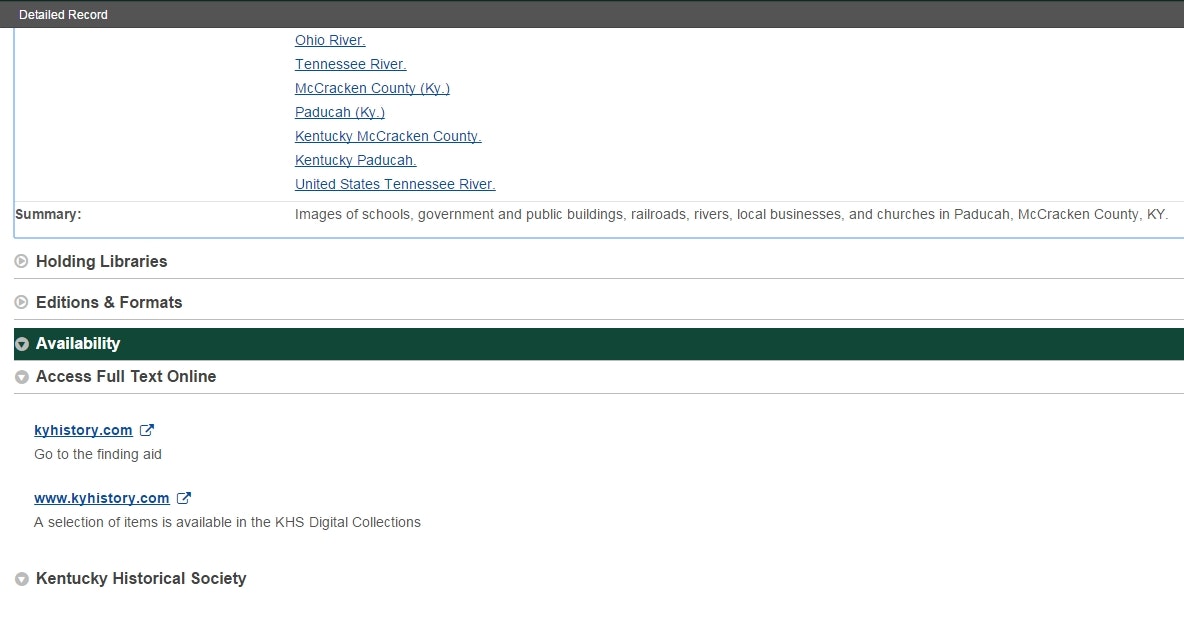Collapse Availability using its down-arrow icon
The width and height of the screenshot is (1184, 630).
coord(22,344)
